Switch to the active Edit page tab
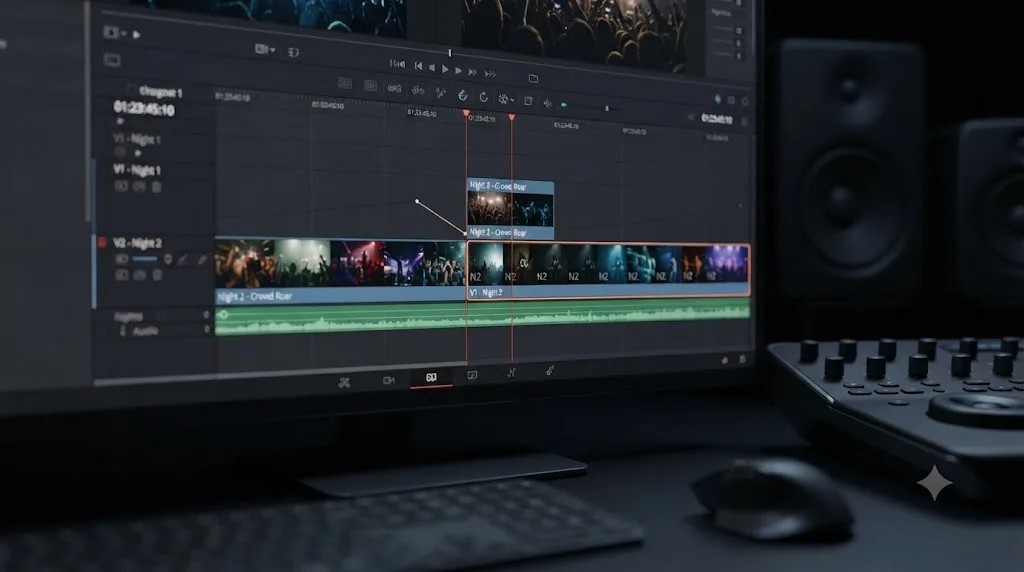Image resolution: width=1024 pixels, height=572 pixels. (431, 377)
